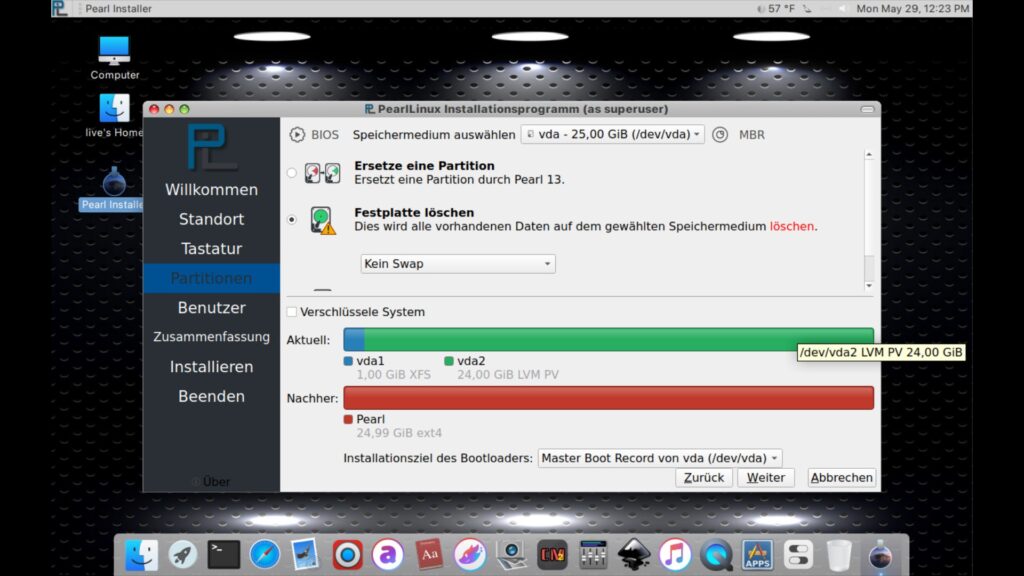Open the QuickTime player dock icon
This screenshot has width=1024, height=576.
pyautogui.click(x=716, y=554)
